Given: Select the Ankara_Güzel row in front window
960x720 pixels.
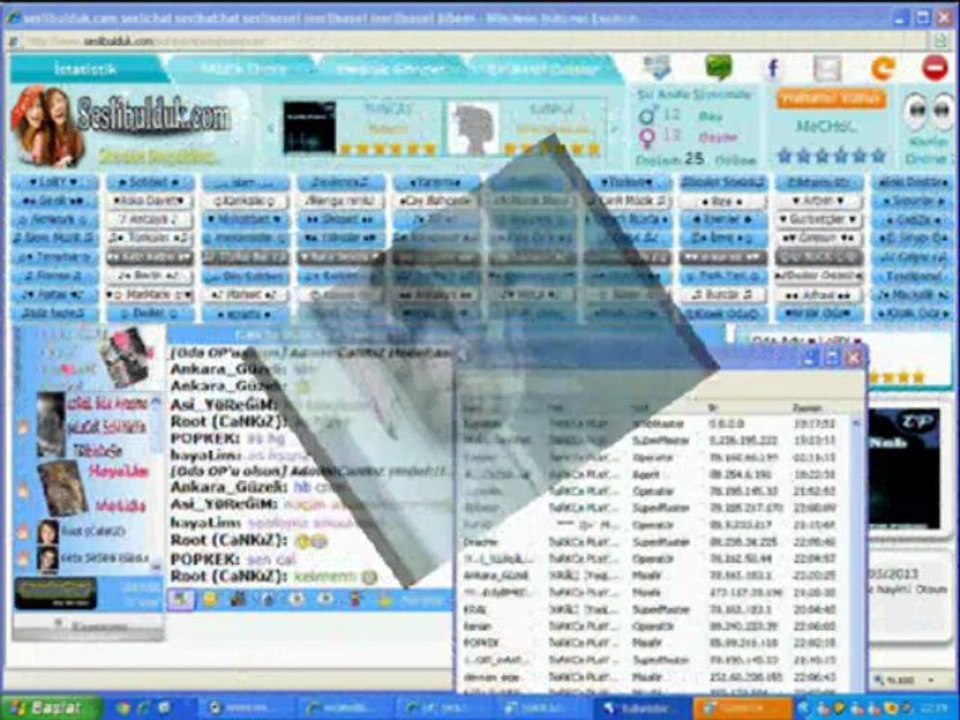Looking at the screenshot, I should pyautogui.click(x=652, y=576).
